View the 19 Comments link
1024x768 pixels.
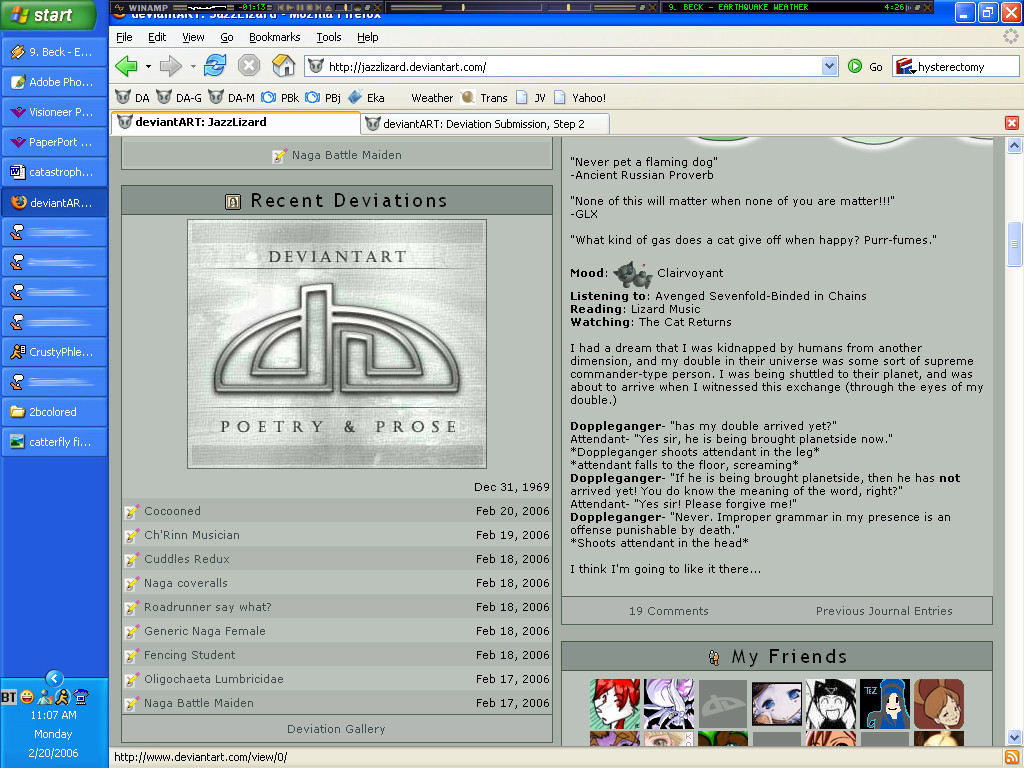click(669, 611)
